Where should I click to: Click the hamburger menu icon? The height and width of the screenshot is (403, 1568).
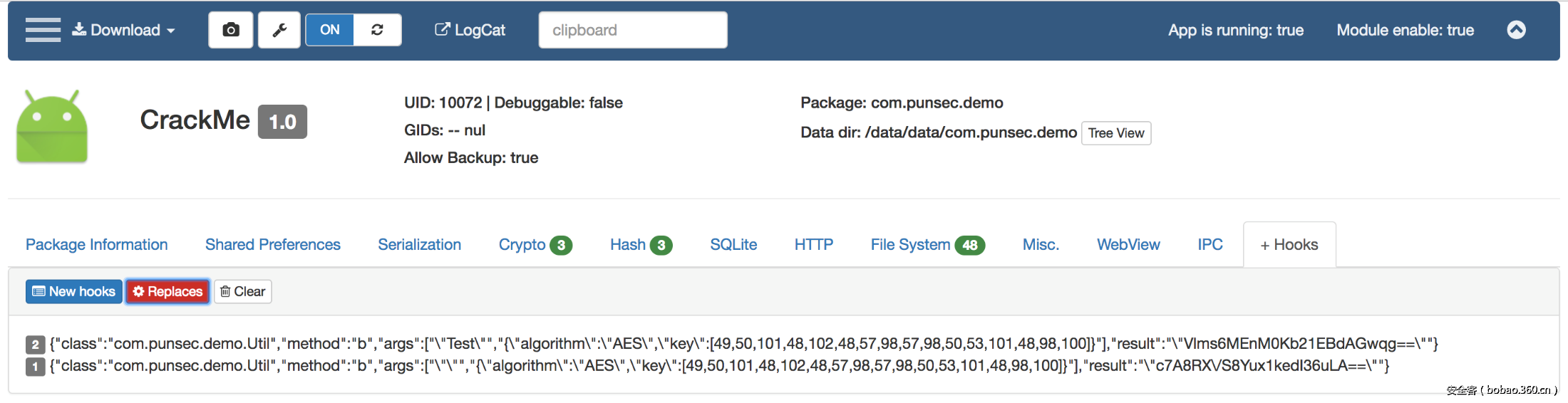[x=43, y=30]
